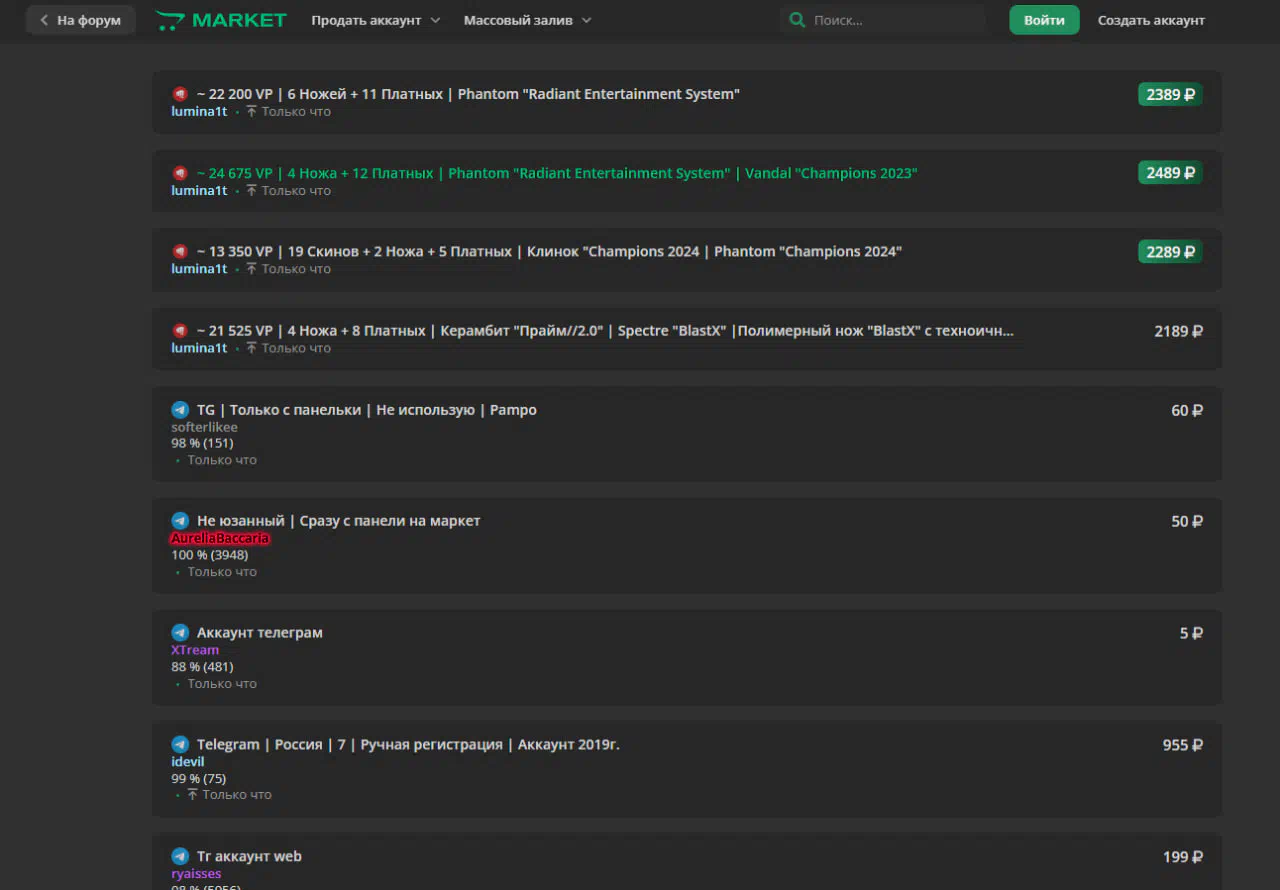
Task: Click price badge 2389 ₽
Action: pos(1170,94)
